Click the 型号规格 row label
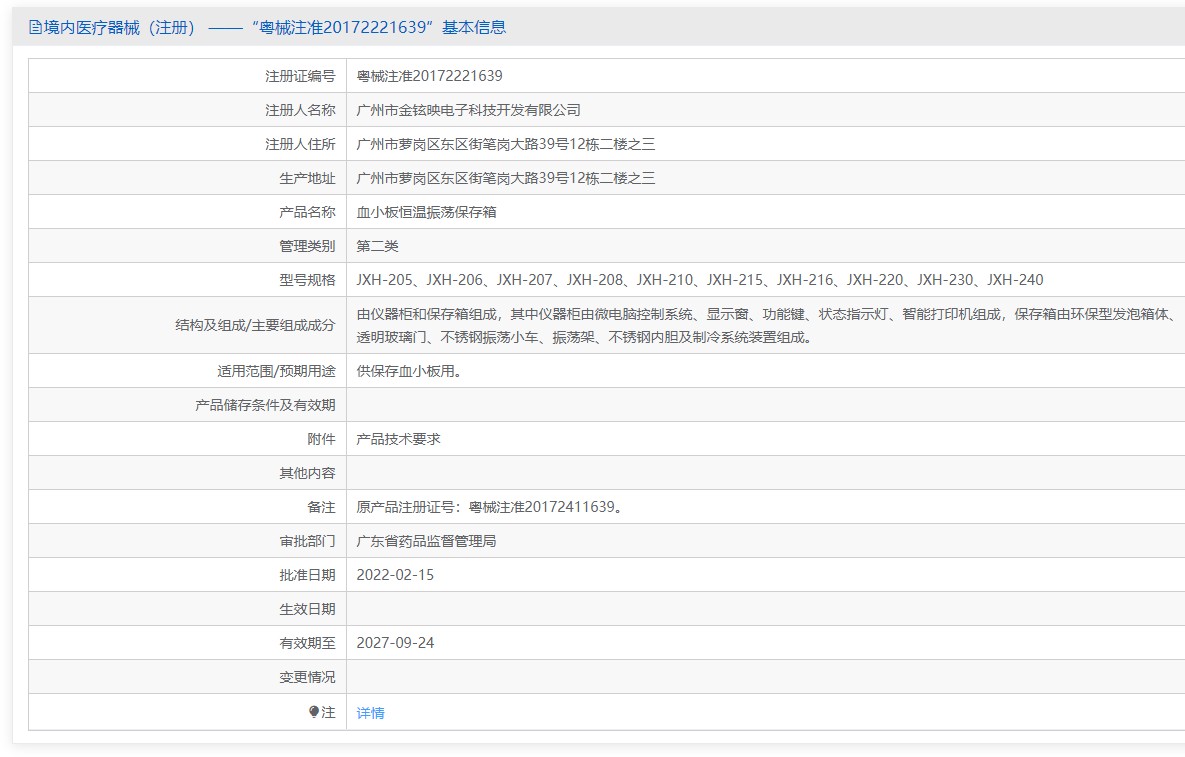1185x757 pixels. (307, 280)
